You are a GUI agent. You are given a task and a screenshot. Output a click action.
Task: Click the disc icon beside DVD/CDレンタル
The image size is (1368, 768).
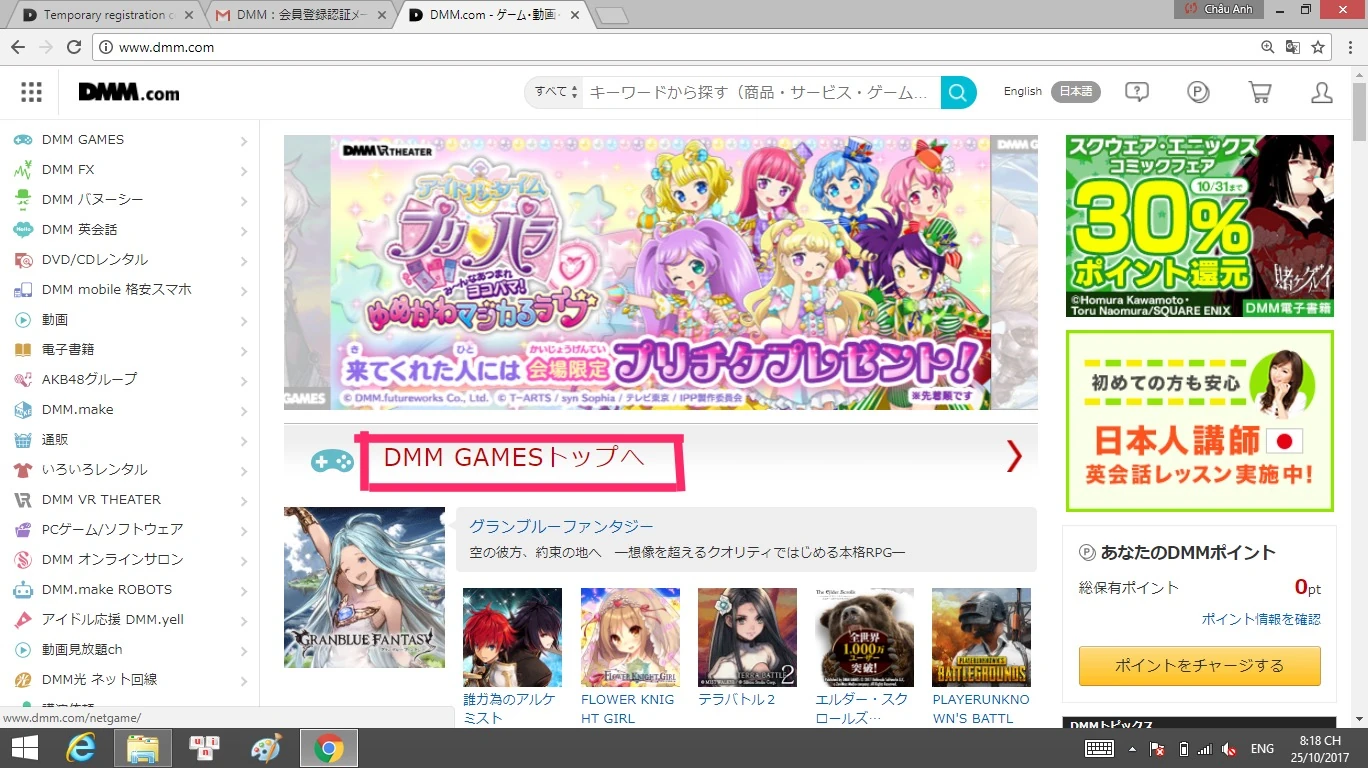(x=22, y=260)
